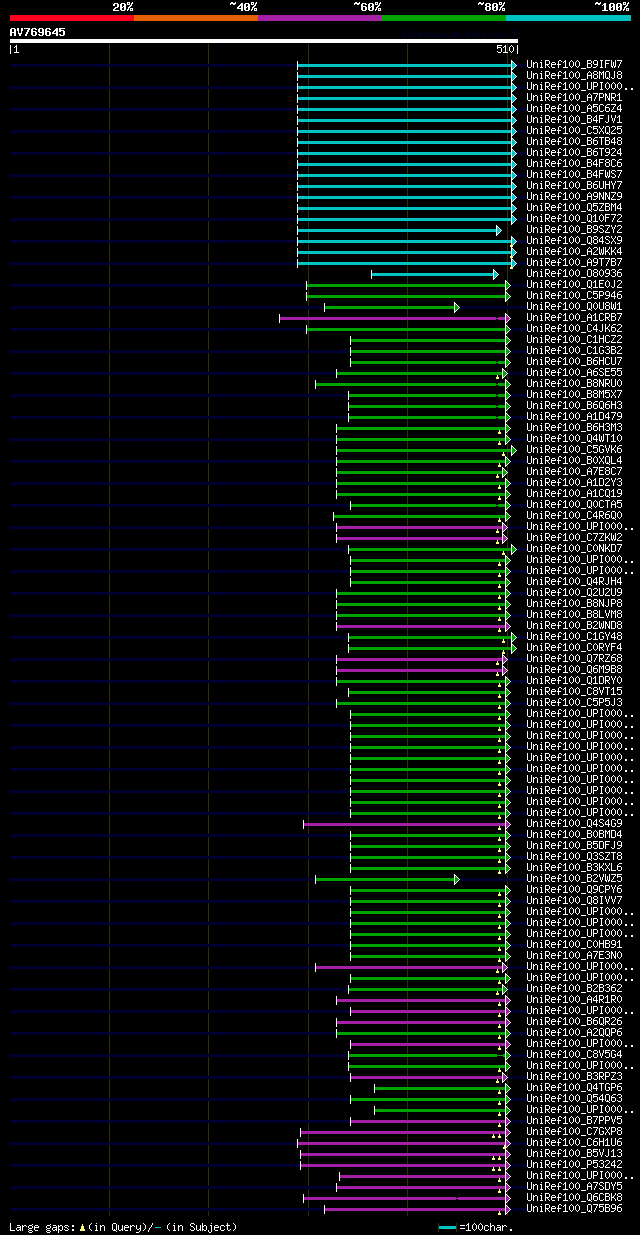Screen dimensions: 640x1235
Task: Click hit label UniRef100_B4FJV1
Action: coord(574,120)
